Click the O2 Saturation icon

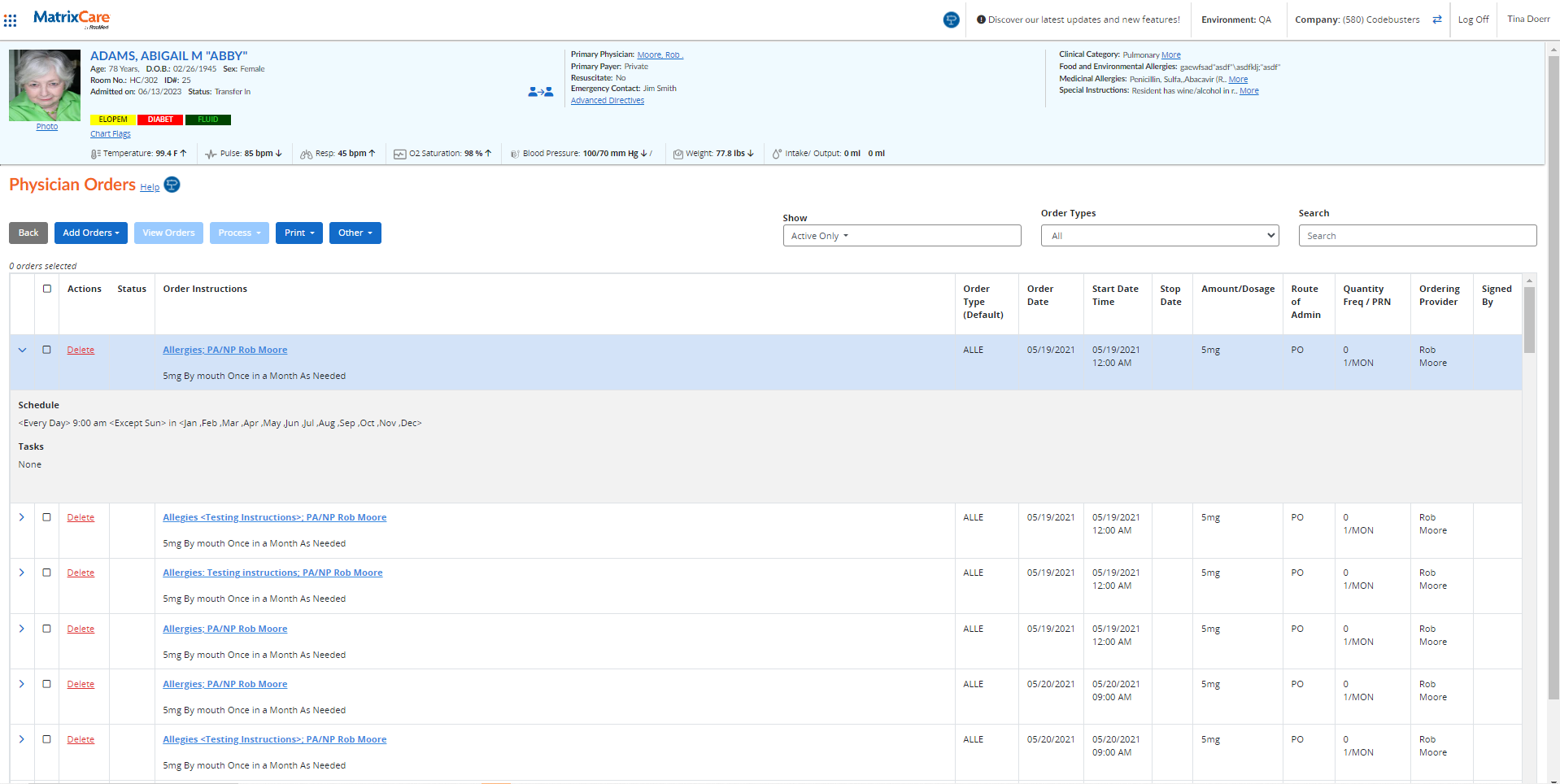400,154
